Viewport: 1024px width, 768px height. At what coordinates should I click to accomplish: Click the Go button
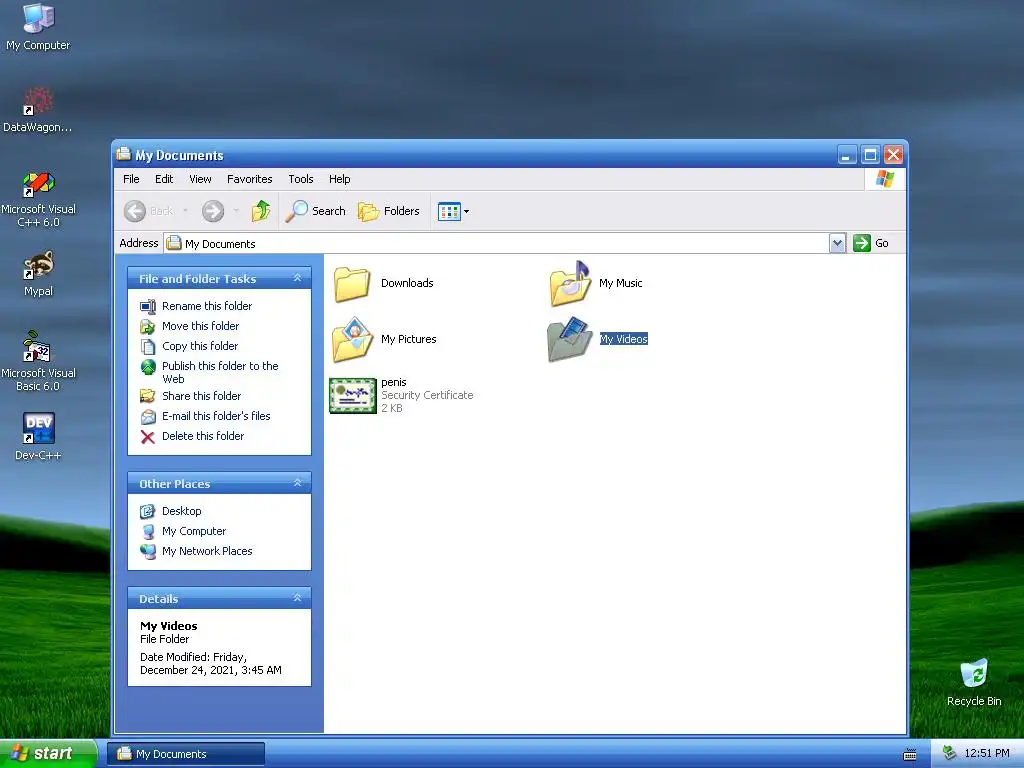[x=871, y=243]
